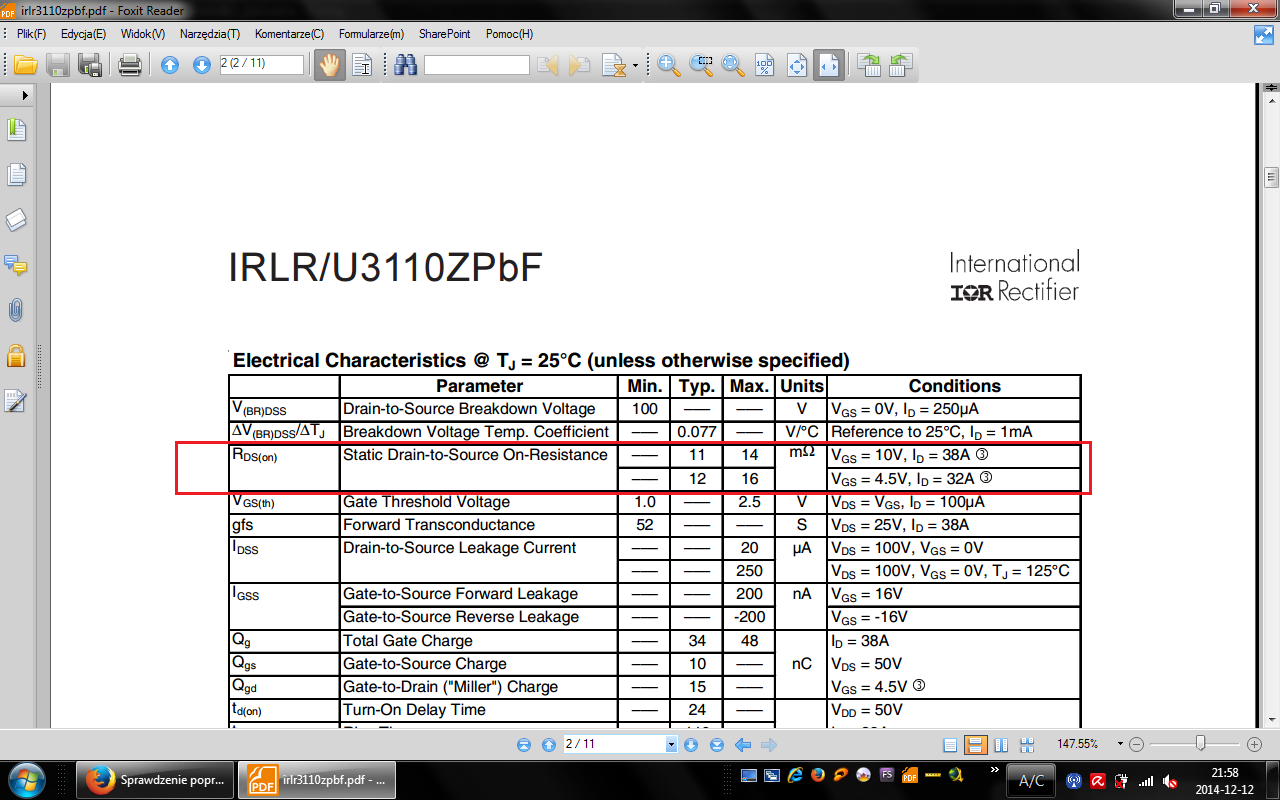Viewport: 1280px width, 800px height.
Task: Choose the Fit Page view icon
Action: [x=797, y=66]
